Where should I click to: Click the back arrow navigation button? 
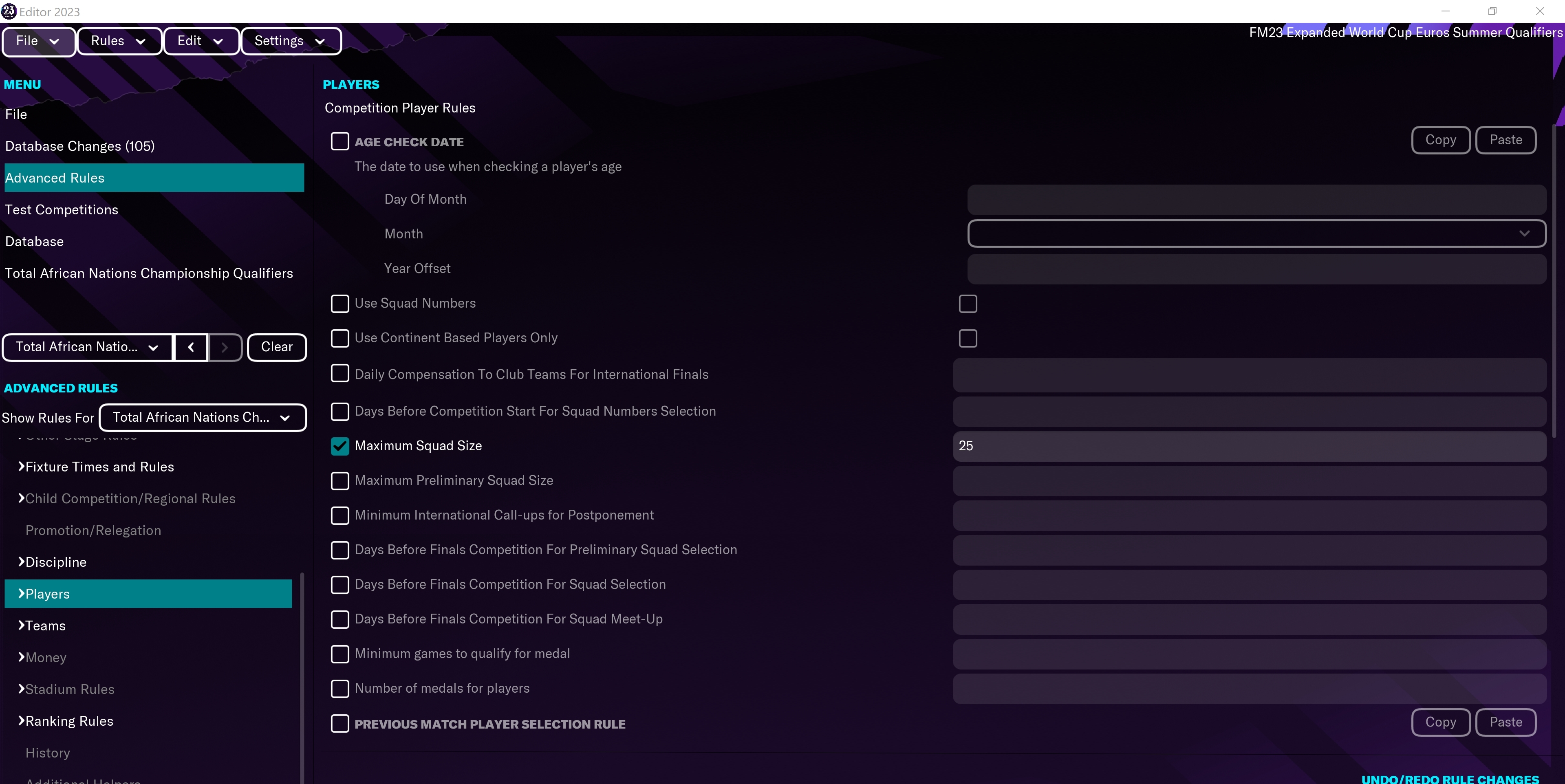coord(191,347)
